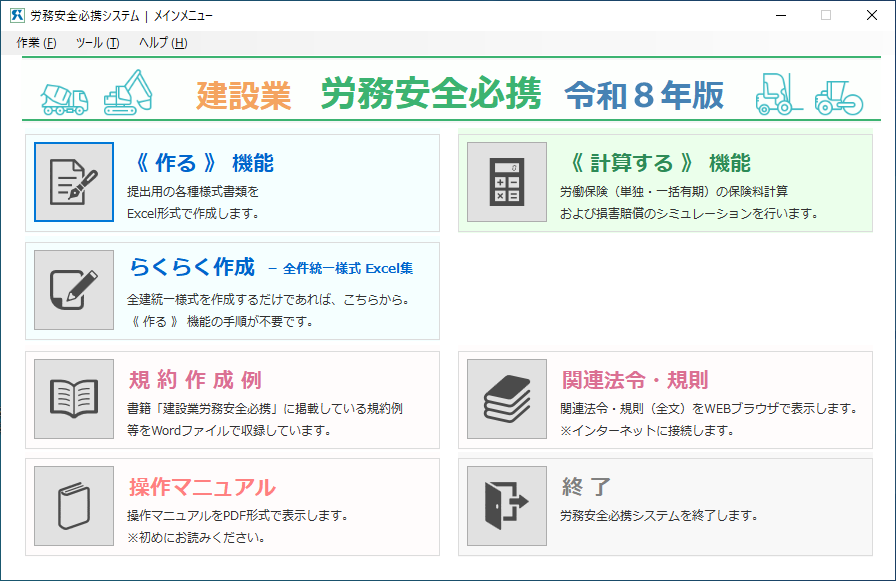896x581 pixels.
Task: Open the 関連法令・規則 title link
Action: [x=635, y=380]
